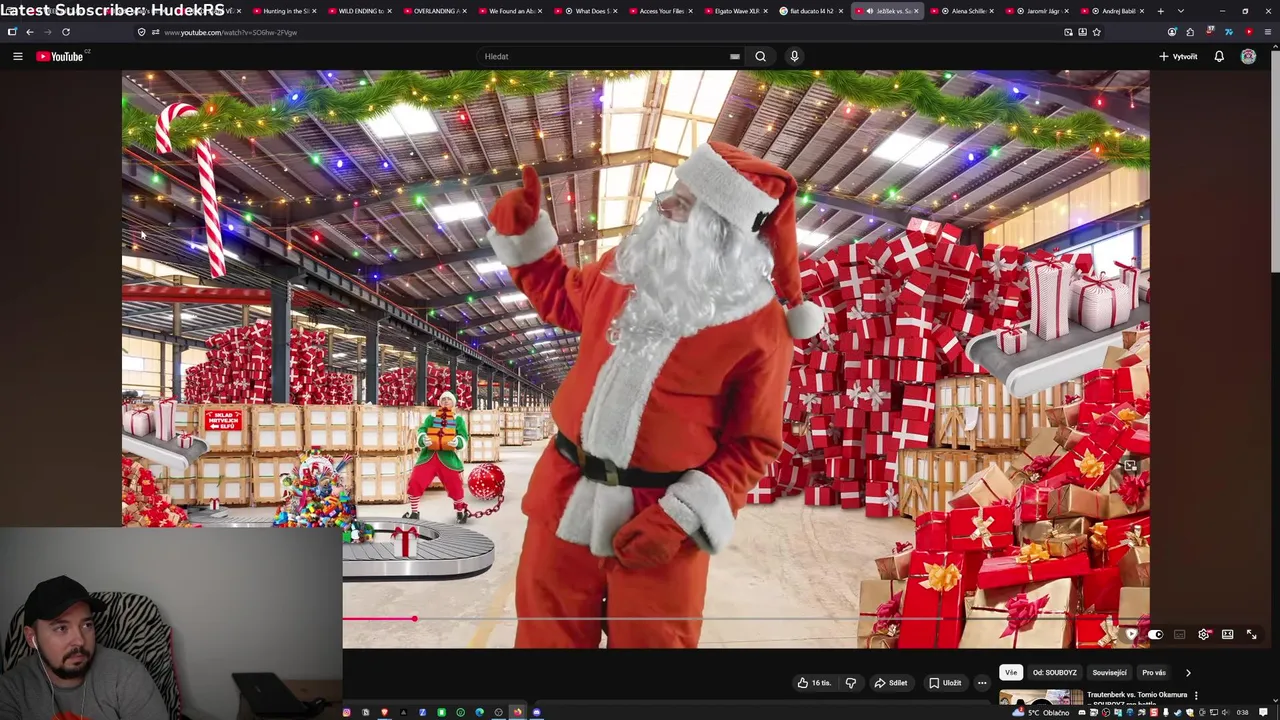The image size is (1280, 720).
Task: Switch to the Andrej Babiš tab
Action: pyautogui.click(x=1113, y=11)
